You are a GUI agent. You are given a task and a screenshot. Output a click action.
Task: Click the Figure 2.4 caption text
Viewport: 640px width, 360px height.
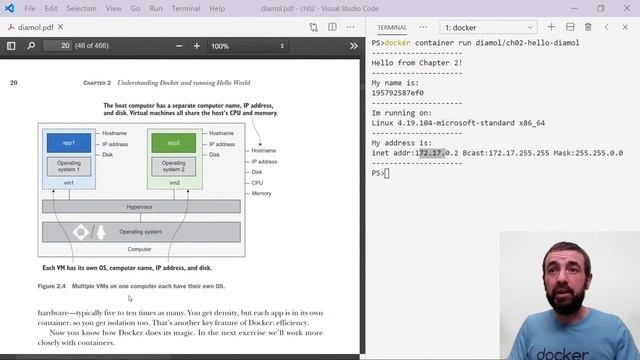[x=131, y=286]
